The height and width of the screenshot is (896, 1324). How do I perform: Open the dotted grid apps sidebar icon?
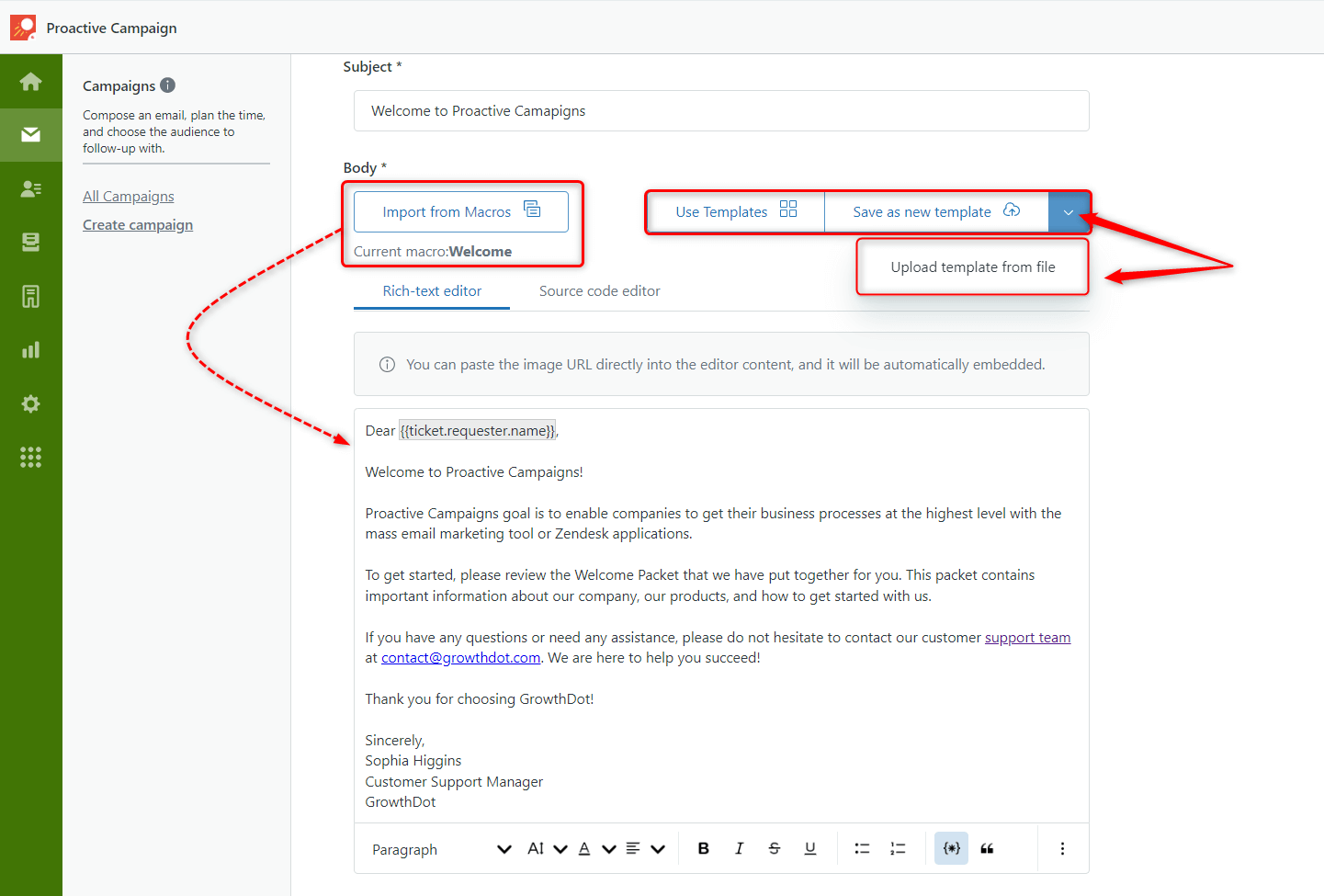click(30, 457)
